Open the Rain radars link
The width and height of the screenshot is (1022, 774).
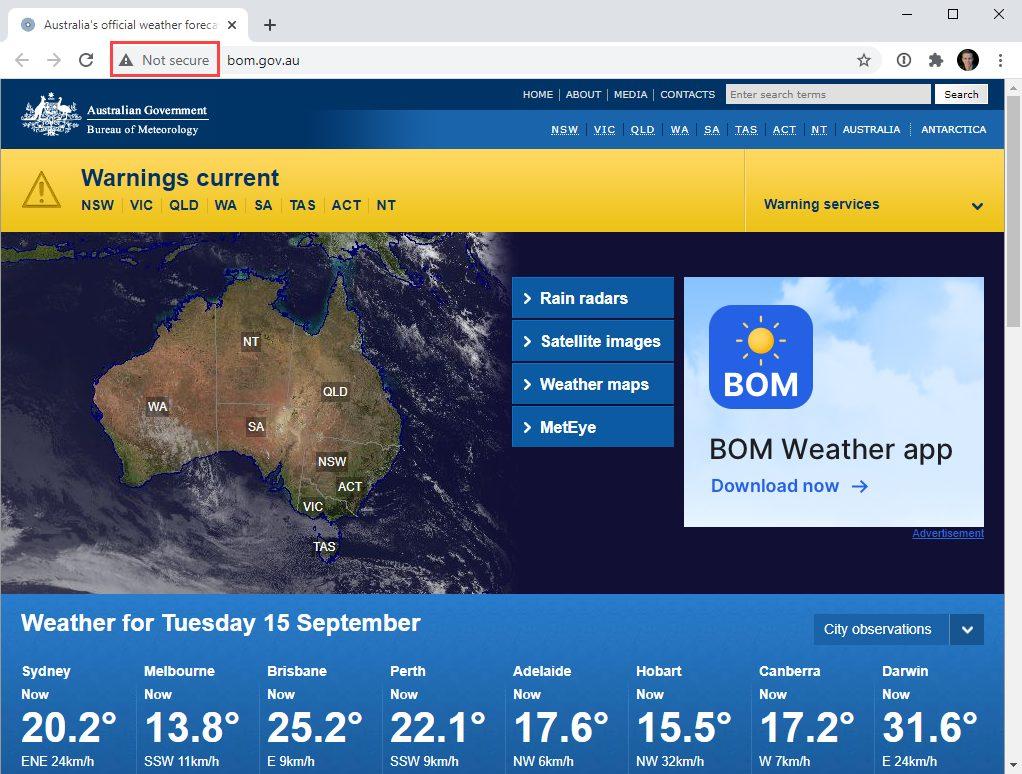(592, 298)
